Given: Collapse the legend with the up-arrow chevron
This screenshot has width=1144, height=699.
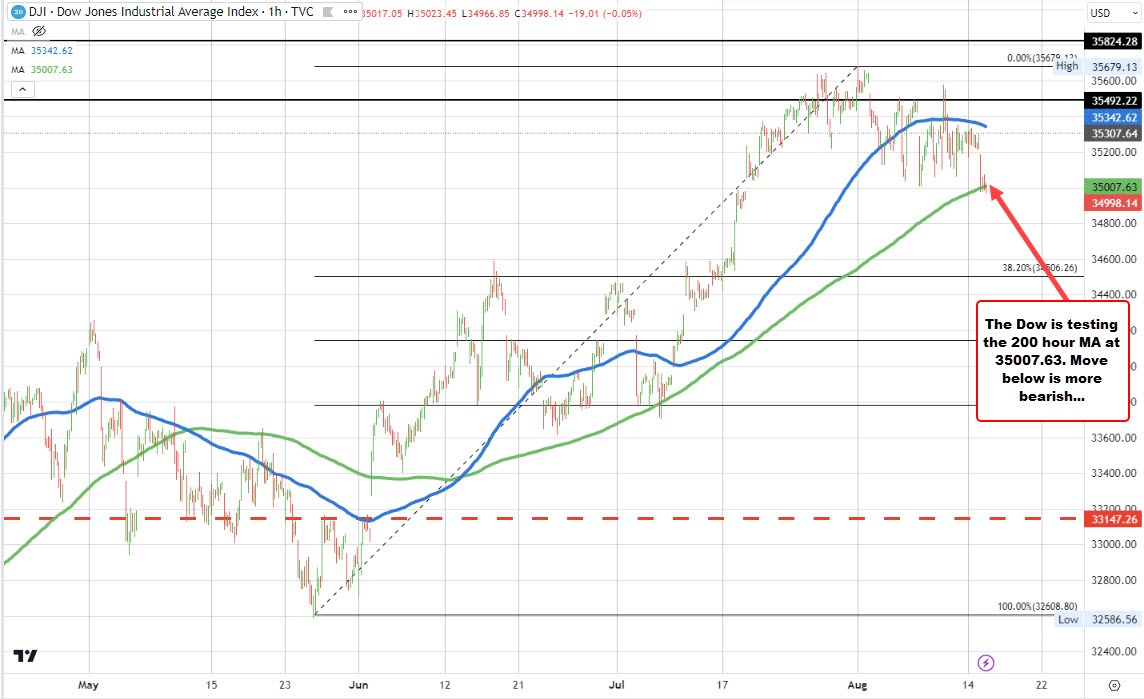Looking at the screenshot, I should (x=21, y=89).
